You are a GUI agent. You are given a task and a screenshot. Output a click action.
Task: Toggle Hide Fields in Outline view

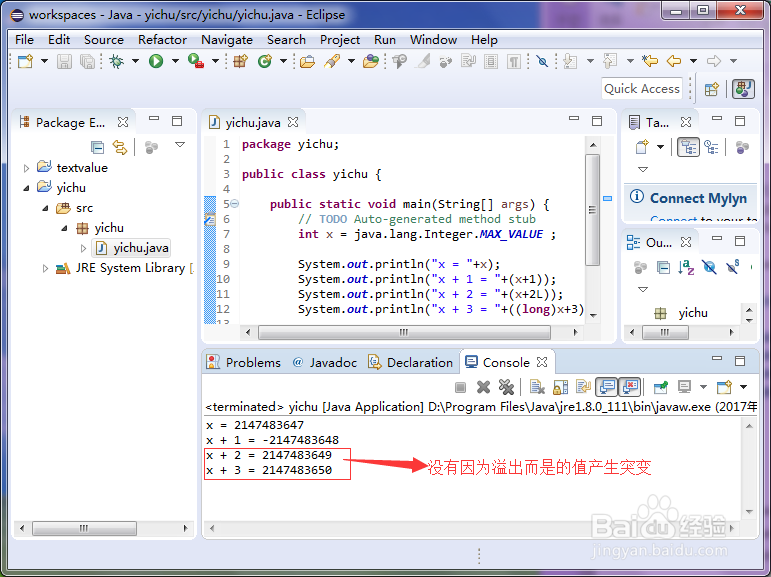click(x=709, y=267)
